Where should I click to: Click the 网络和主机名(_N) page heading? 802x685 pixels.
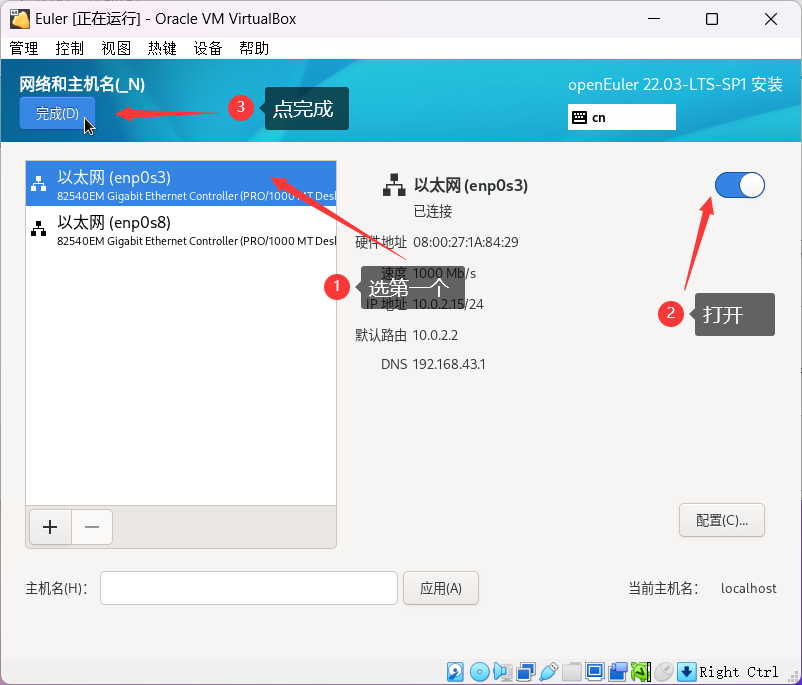[82, 84]
